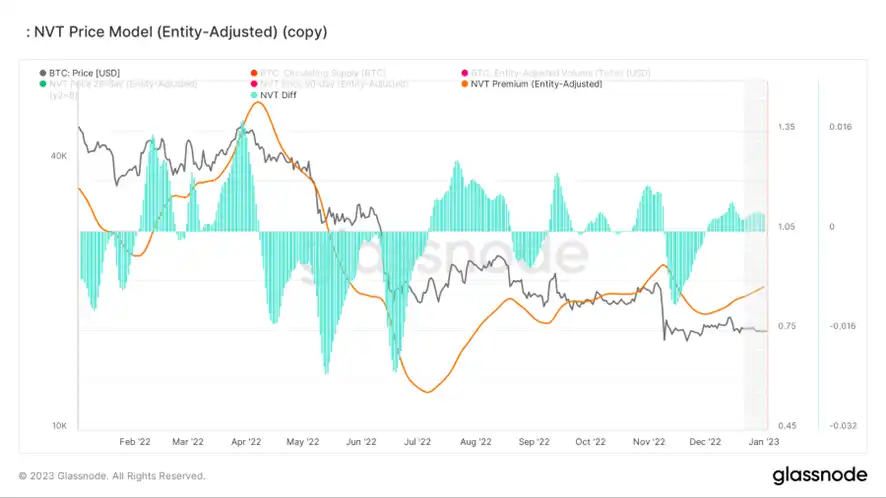Click the shaded recent-data region near Jan '23
Viewport: 886px width, 498px height.
pos(755,254)
